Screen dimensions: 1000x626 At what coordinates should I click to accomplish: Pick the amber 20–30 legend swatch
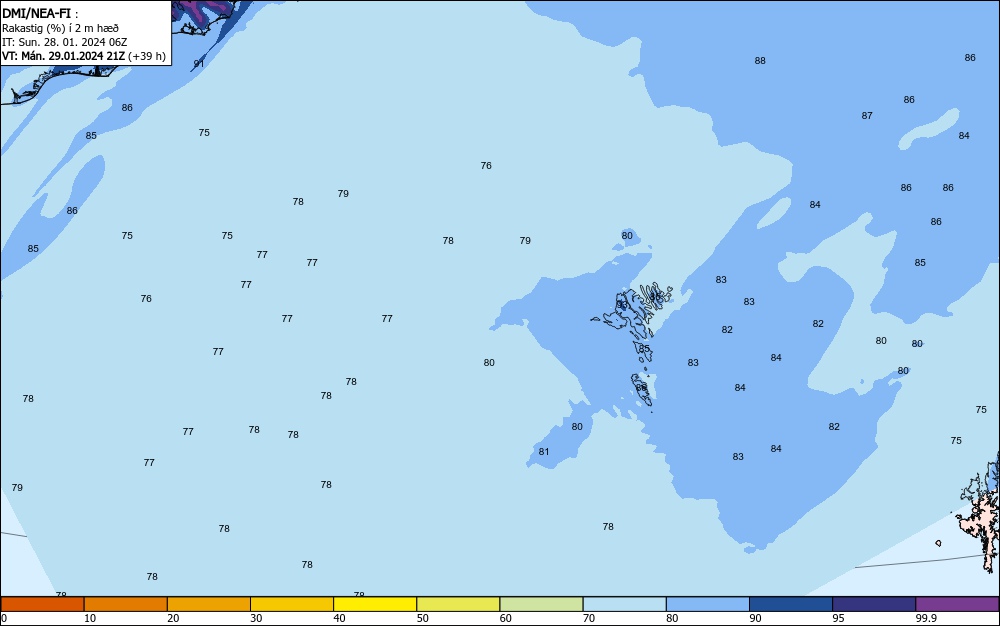pos(209,604)
